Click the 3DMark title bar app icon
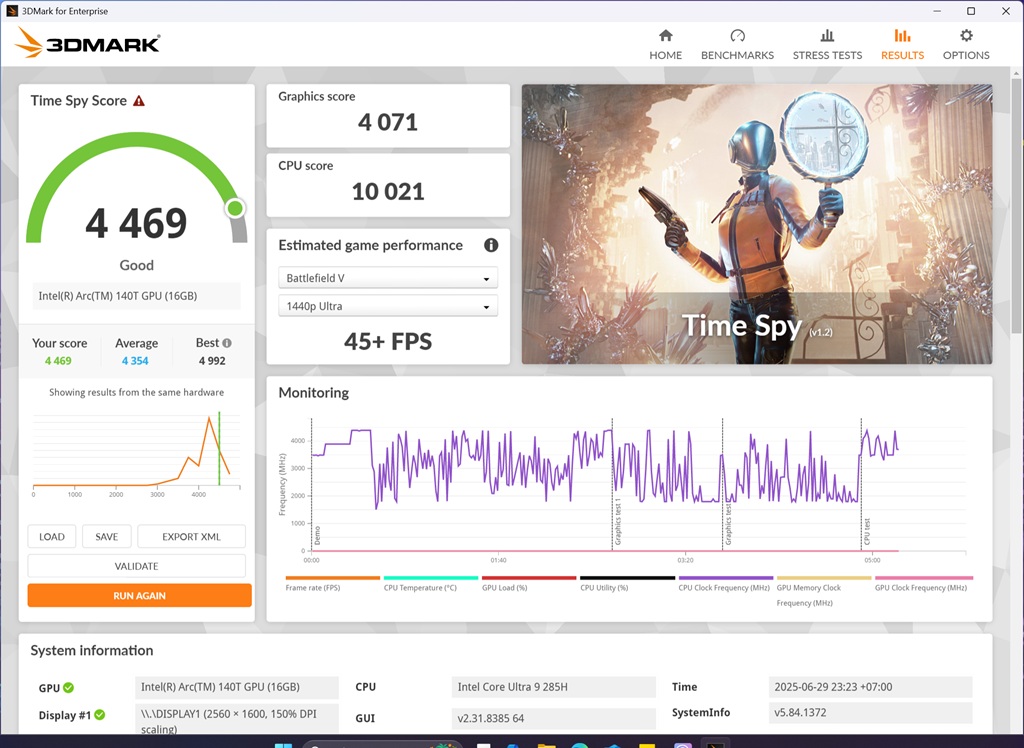 pos(12,11)
